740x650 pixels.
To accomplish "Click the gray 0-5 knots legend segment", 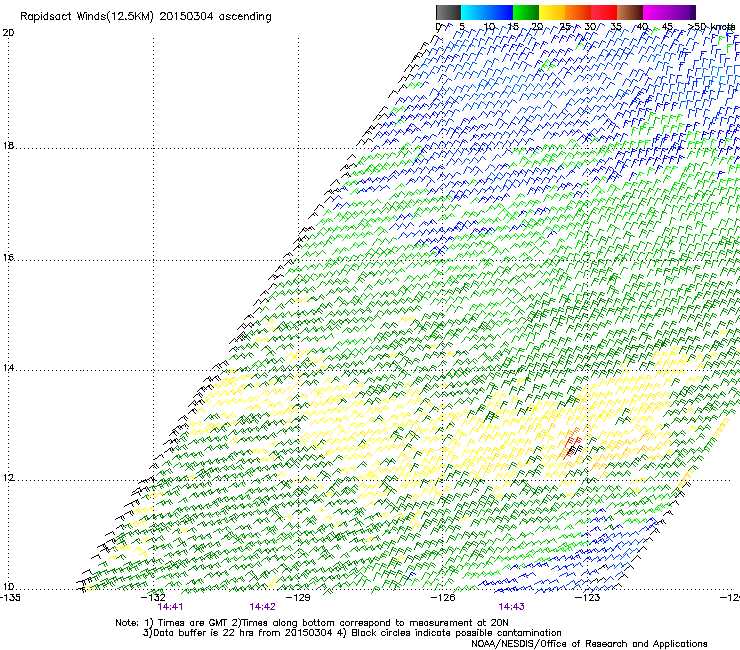I will tap(448, 12).
